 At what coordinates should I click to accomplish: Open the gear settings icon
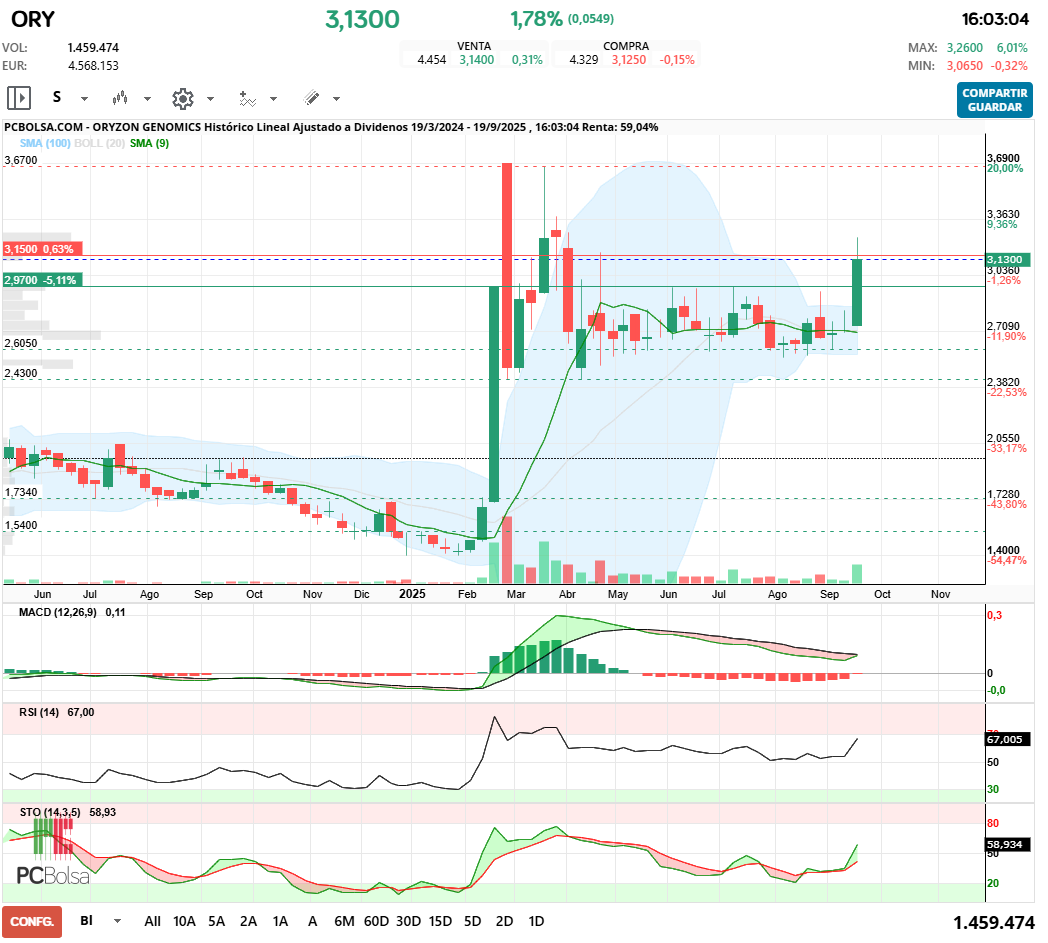(x=182, y=99)
